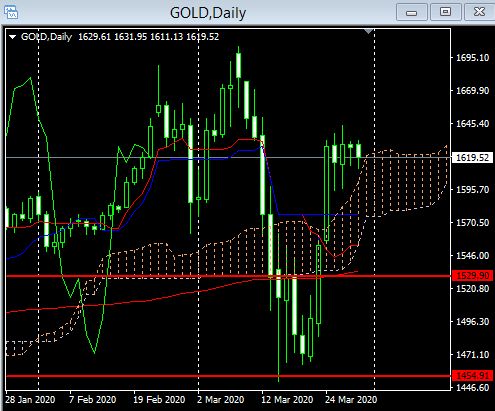
Task: Select the red 1529.90 horizontal line label
Action: tap(472, 276)
